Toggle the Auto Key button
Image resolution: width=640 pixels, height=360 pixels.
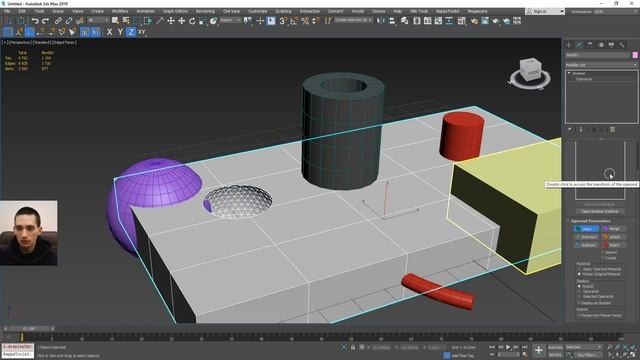point(556,347)
